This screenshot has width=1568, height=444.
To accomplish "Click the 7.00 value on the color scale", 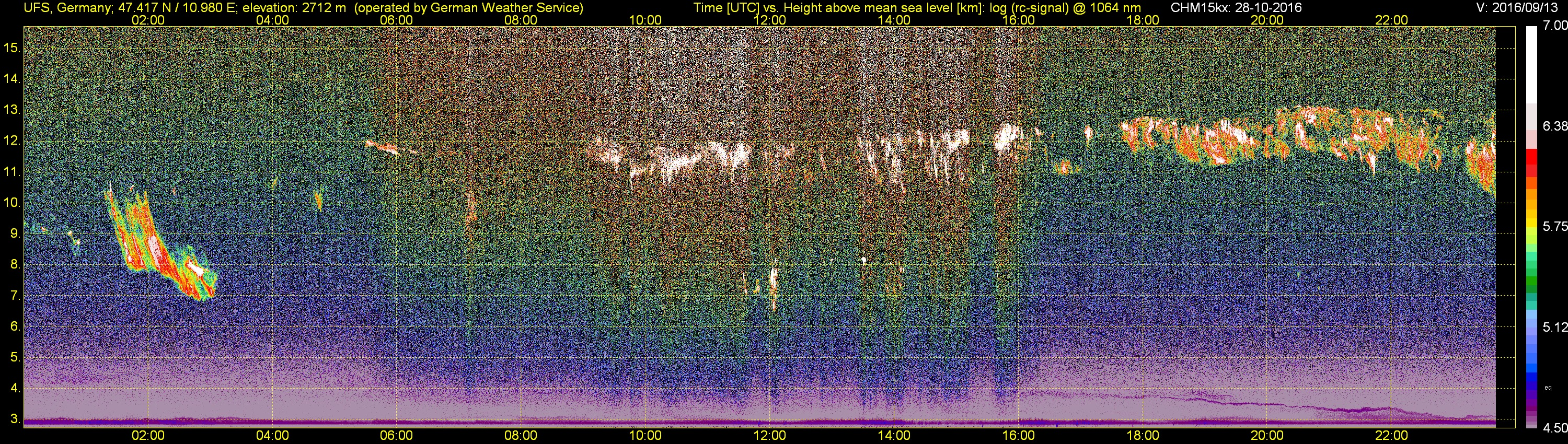I will (1554, 26).
